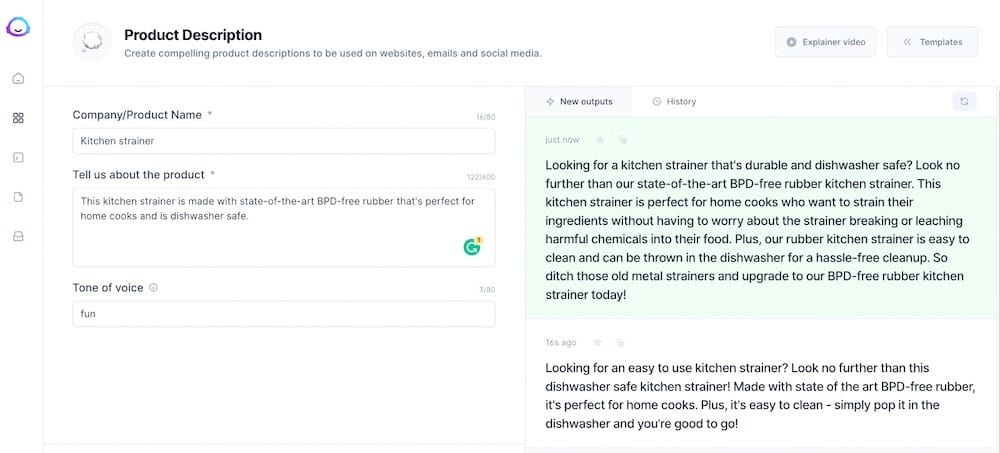This screenshot has width=1000, height=453.
Task: Open the home icon in sidebar
Action: click(x=18, y=79)
